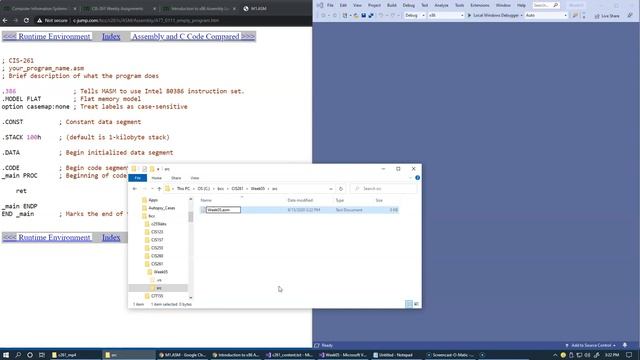
Task: Go back in Chrome
Action: pos(5,20)
